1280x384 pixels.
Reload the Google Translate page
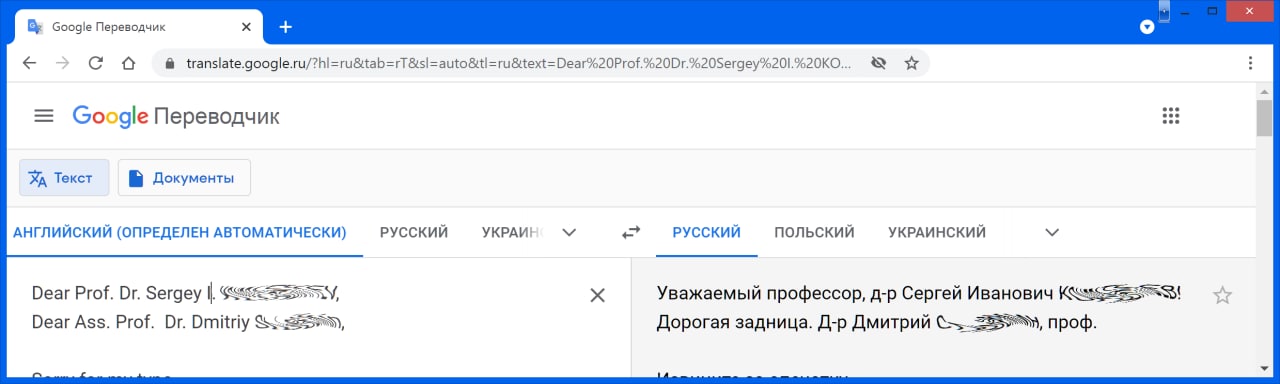[95, 63]
